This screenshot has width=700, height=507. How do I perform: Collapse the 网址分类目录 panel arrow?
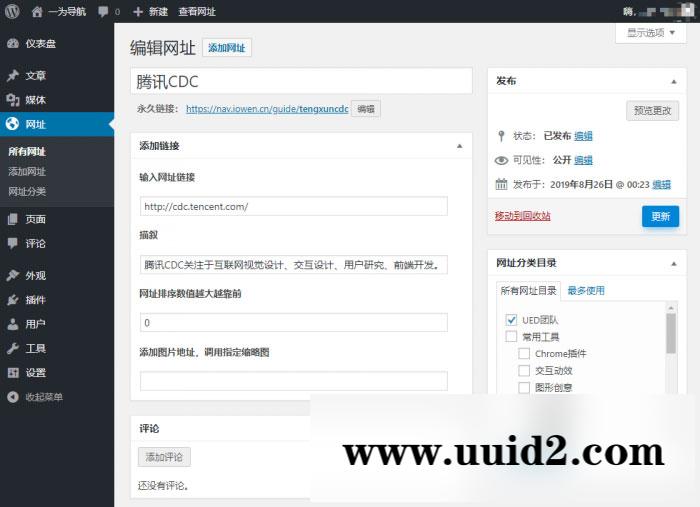tap(674, 264)
